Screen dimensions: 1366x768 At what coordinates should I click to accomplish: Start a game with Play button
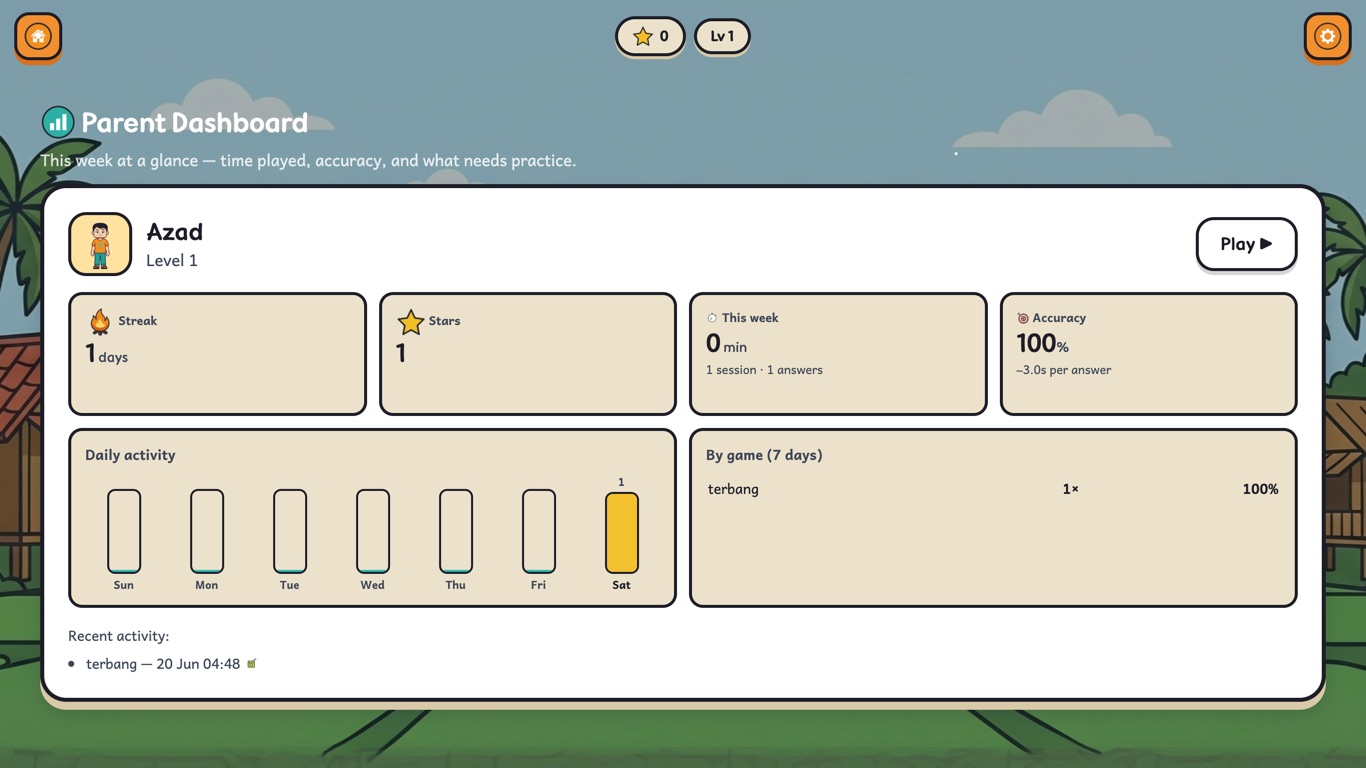pyautogui.click(x=1246, y=244)
